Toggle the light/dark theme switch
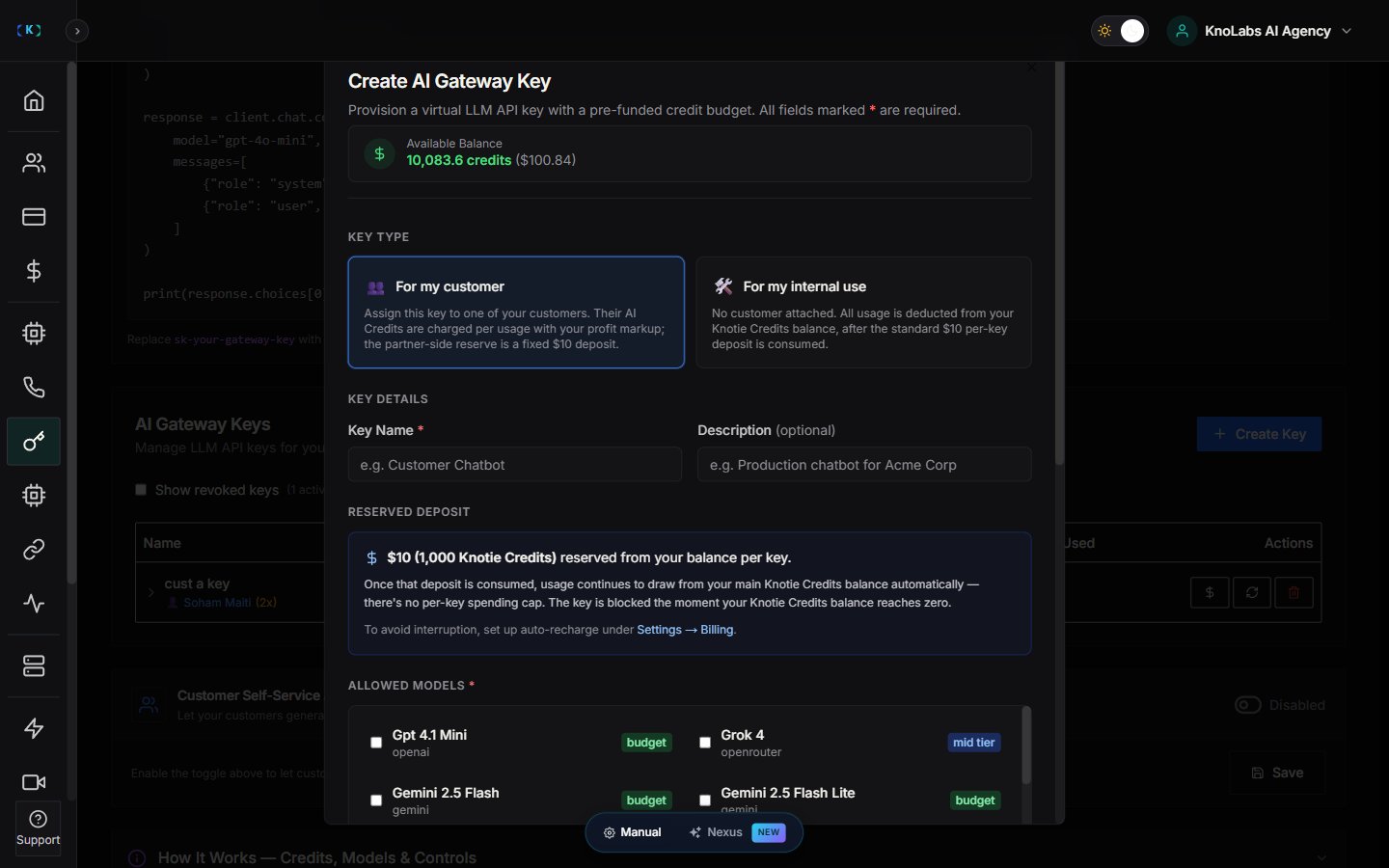The height and width of the screenshot is (868, 1389). [x=1119, y=31]
